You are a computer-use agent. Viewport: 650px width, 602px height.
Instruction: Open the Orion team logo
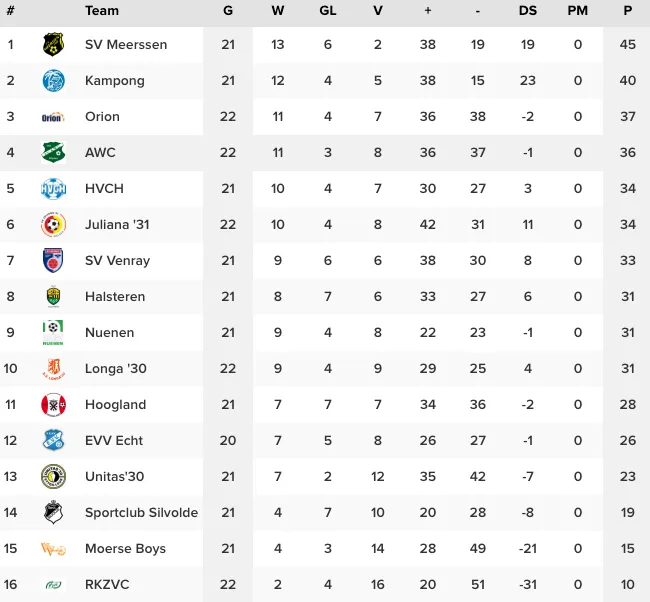[53, 117]
